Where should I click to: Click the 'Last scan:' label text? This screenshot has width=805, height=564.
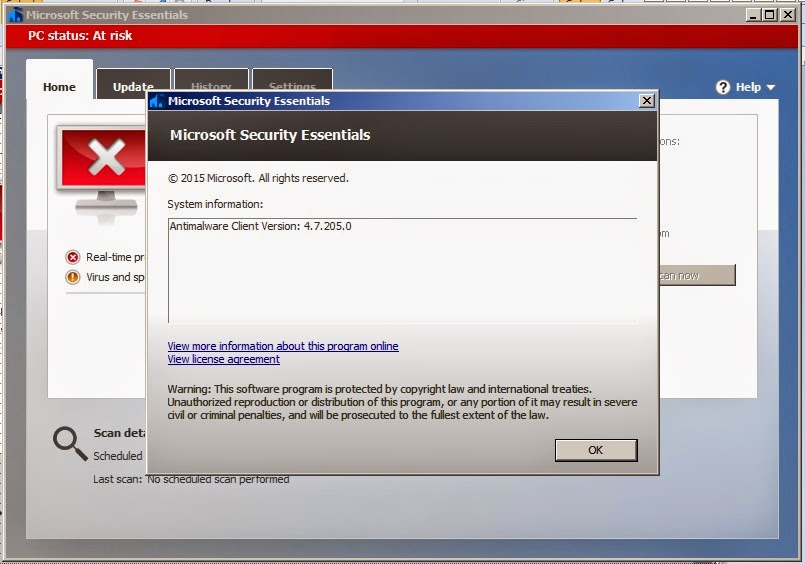tap(117, 479)
